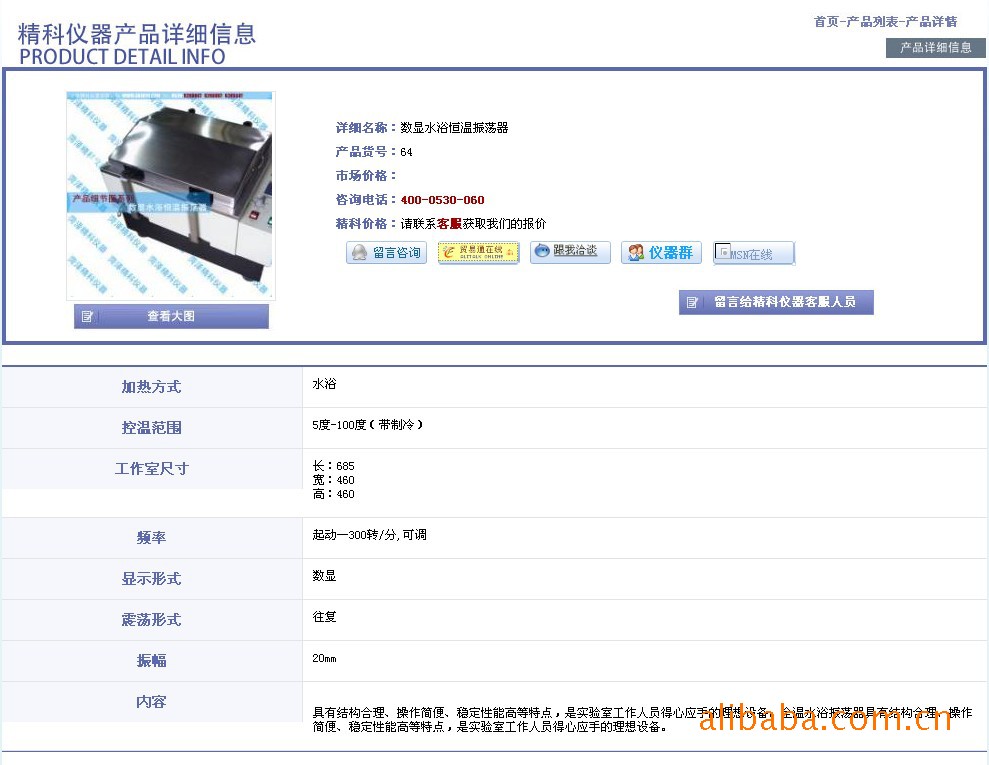
Task: Open 产品列表 from the breadcrumb
Action: point(872,22)
